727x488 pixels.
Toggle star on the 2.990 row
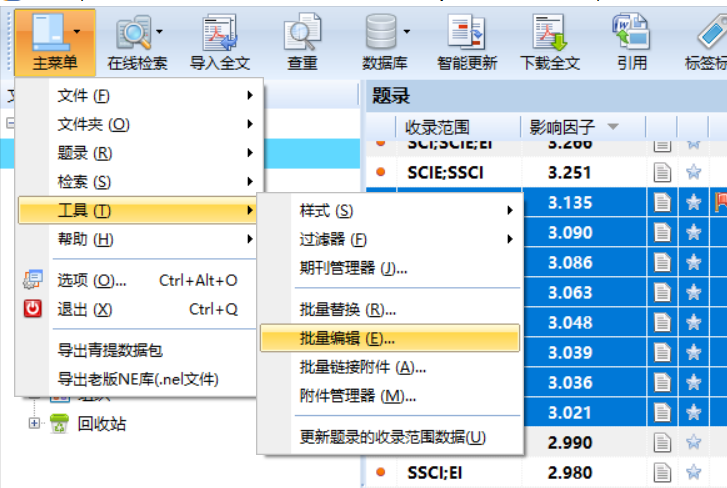(694, 442)
